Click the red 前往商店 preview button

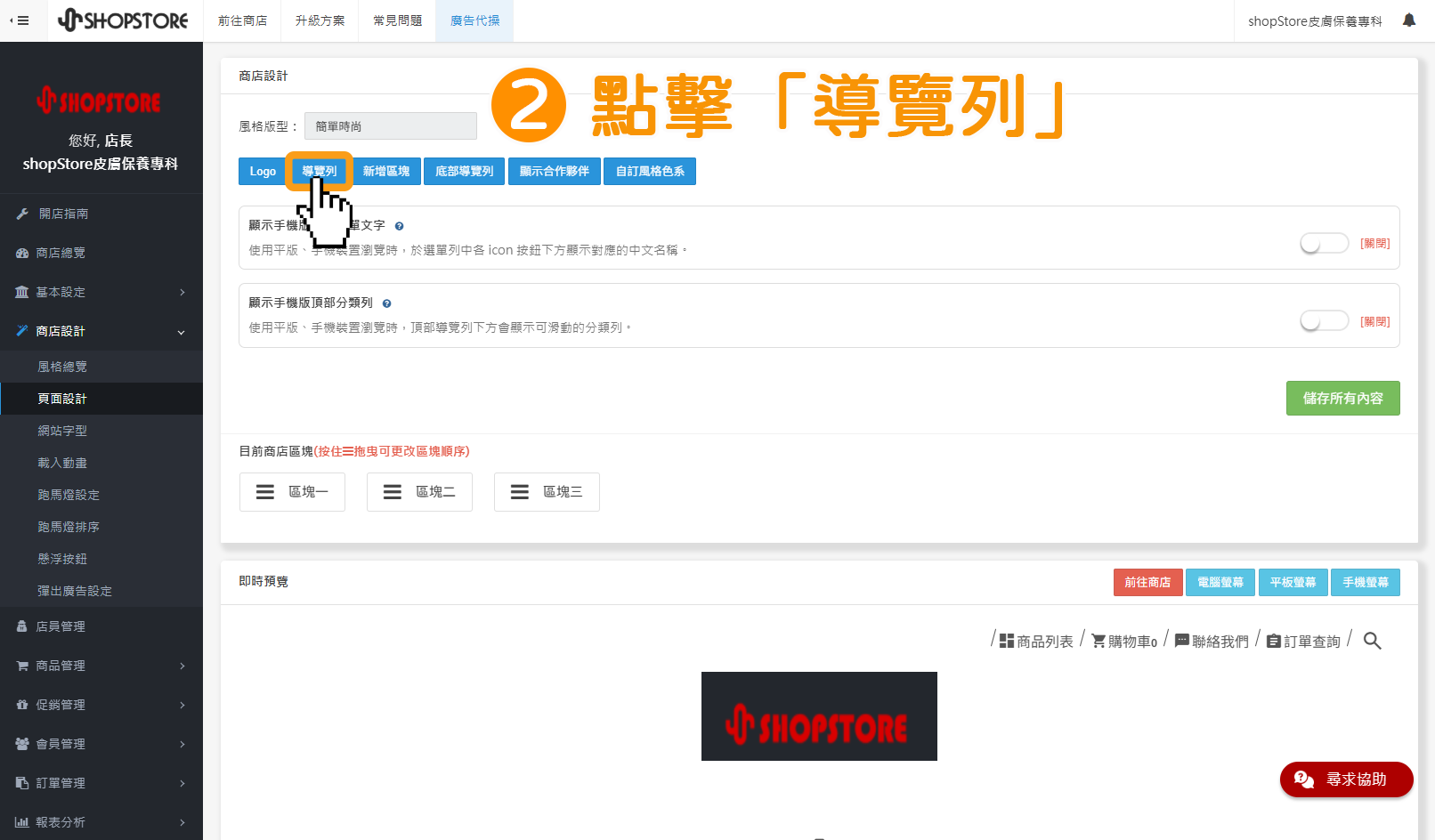coord(1147,582)
